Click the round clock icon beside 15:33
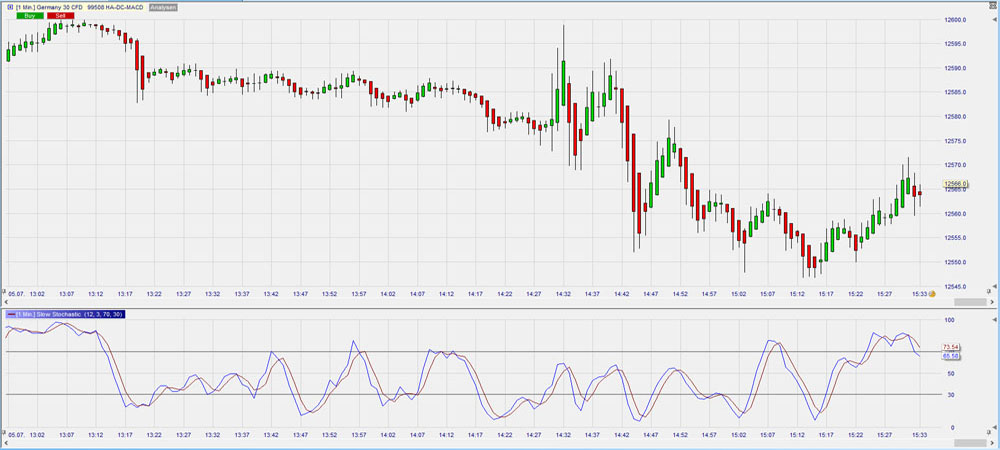1000x450 pixels. click(932, 294)
